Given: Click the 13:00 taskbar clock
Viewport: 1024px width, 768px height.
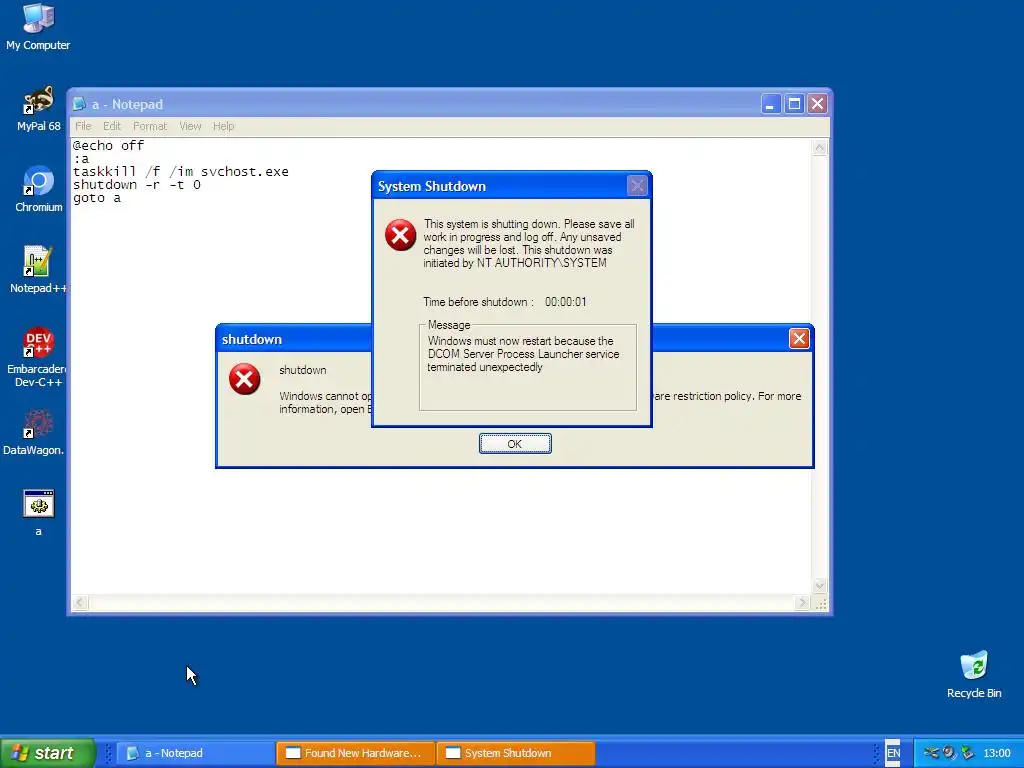Looking at the screenshot, I should tap(997, 753).
